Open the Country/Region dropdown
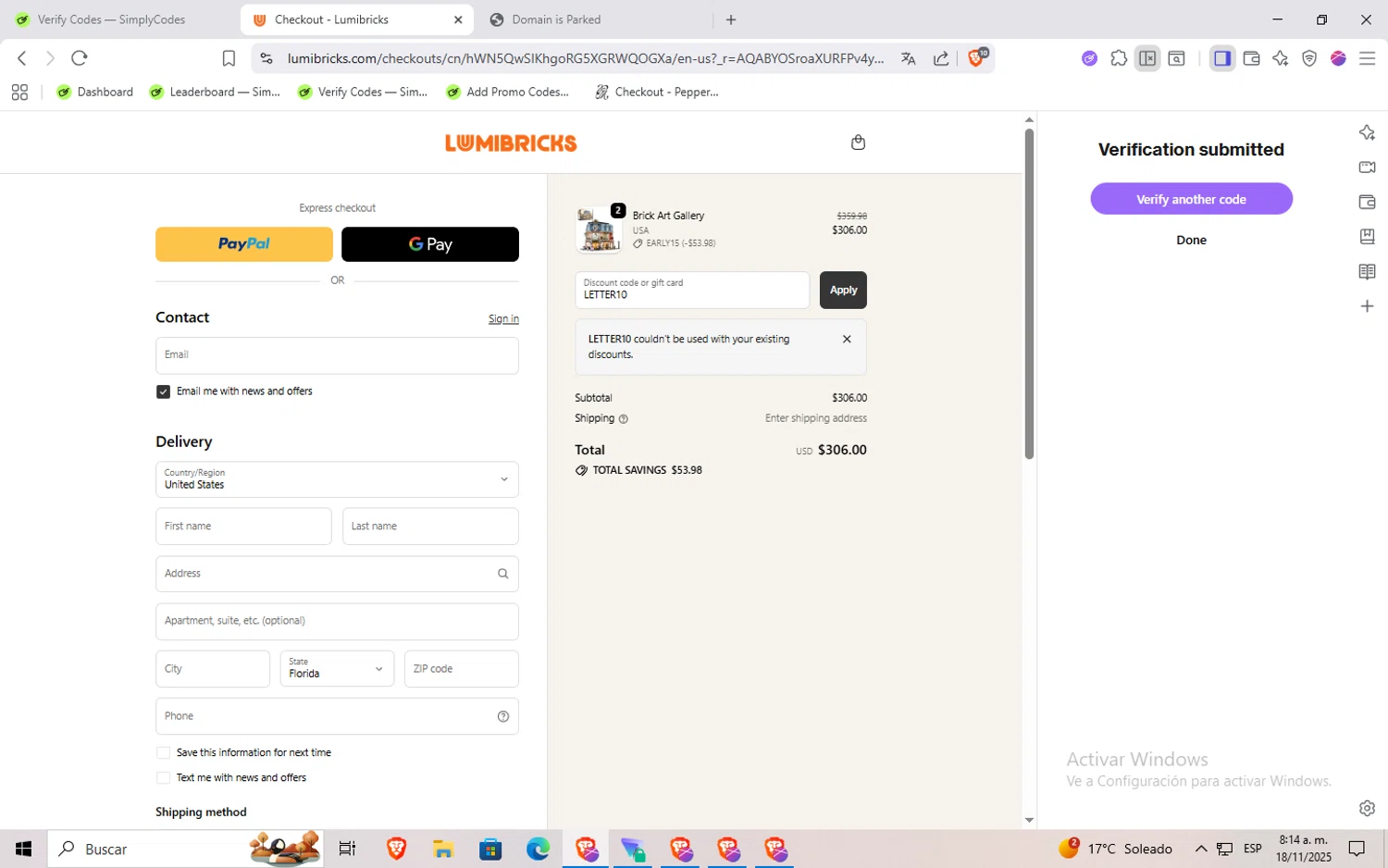Viewport: 1388px width, 868px height. click(337, 479)
